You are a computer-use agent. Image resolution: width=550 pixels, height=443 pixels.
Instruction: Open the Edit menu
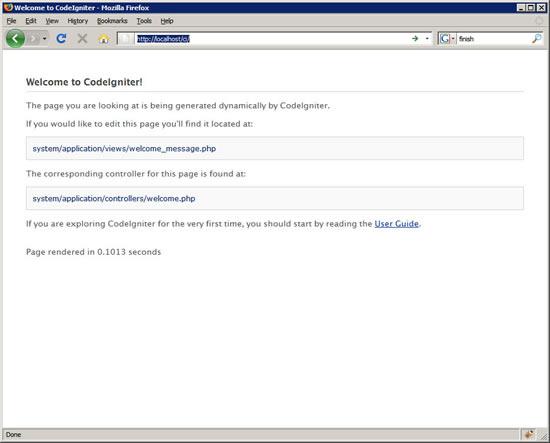point(31,21)
